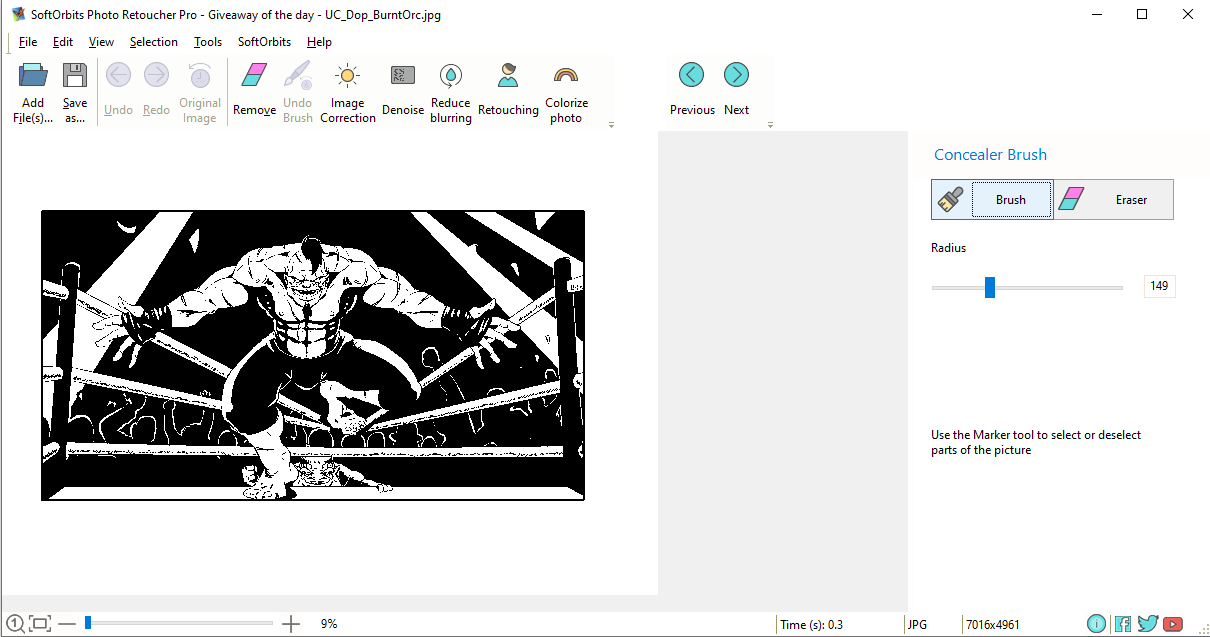Open the View menu
This screenshot has width=1210, height=637.
coord(101,42)
